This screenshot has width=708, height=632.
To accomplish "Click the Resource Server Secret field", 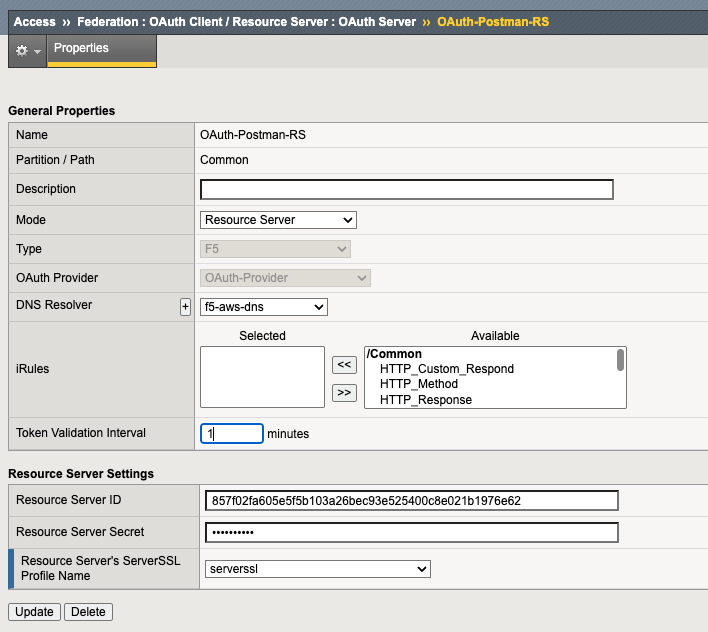I will tap(411, 532).
